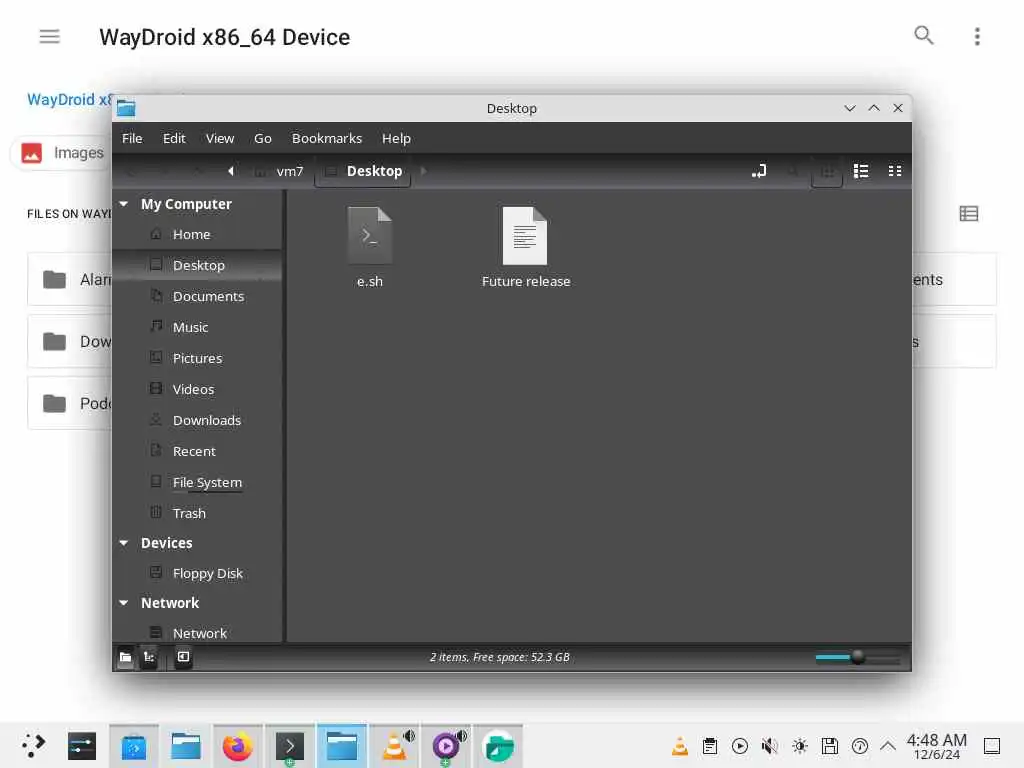The width and height of the screenshot is (1024, 768).
Task: Open Videos in the sidebar
Action: [198, 389]
